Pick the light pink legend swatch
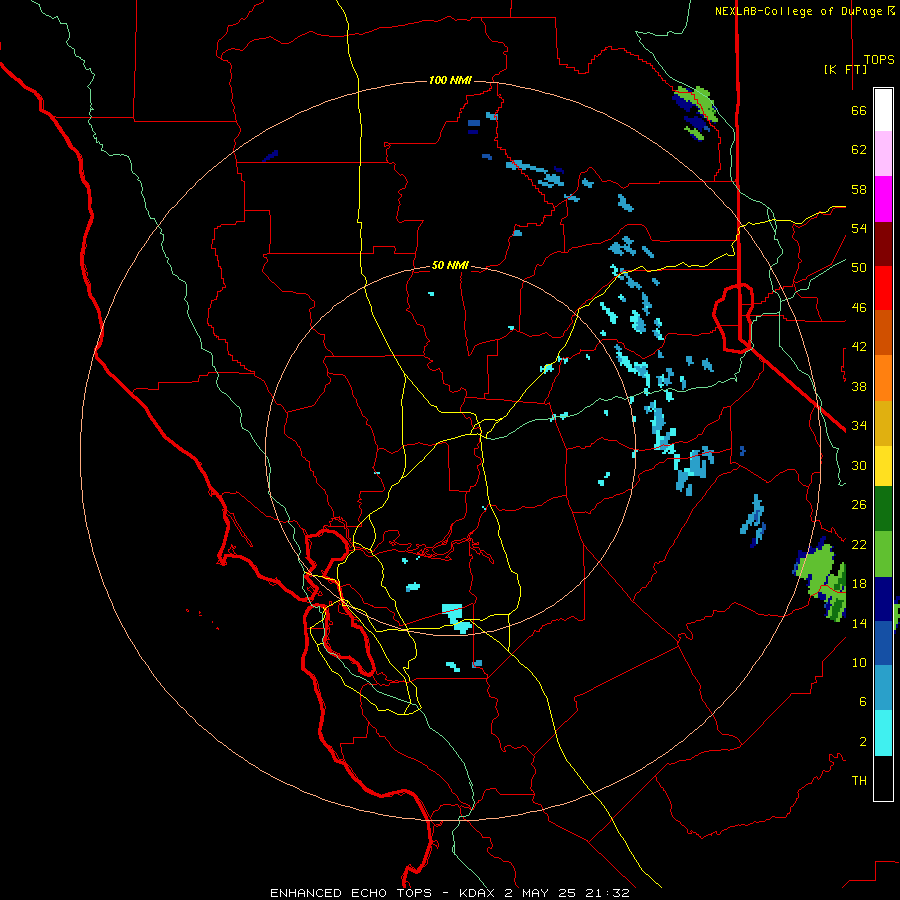The width and height of the screenshot is (900, 900). point(883,154)
